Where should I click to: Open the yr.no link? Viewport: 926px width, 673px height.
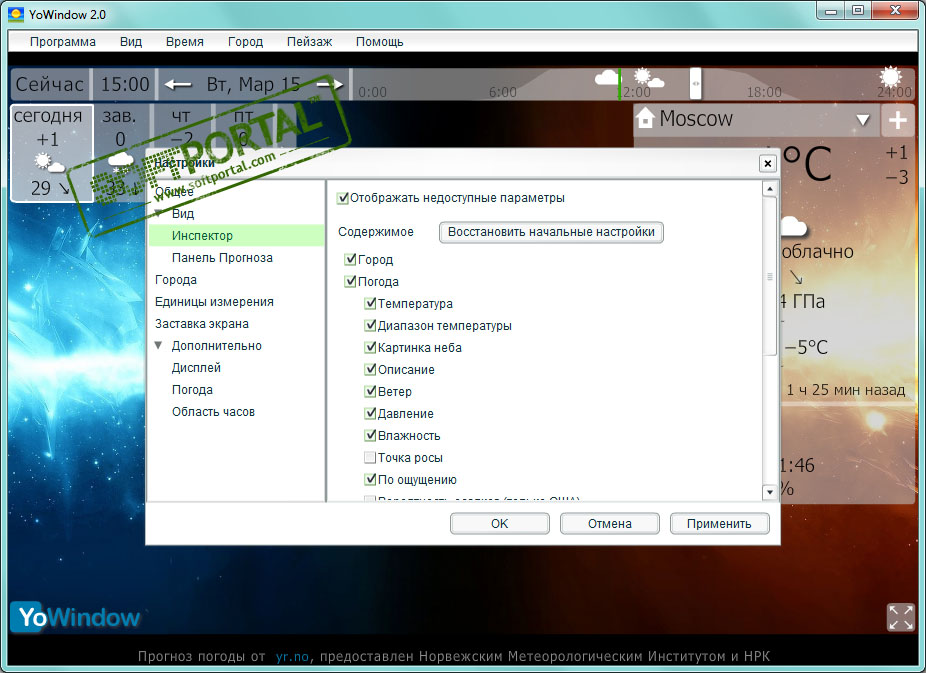pos(292,656)
